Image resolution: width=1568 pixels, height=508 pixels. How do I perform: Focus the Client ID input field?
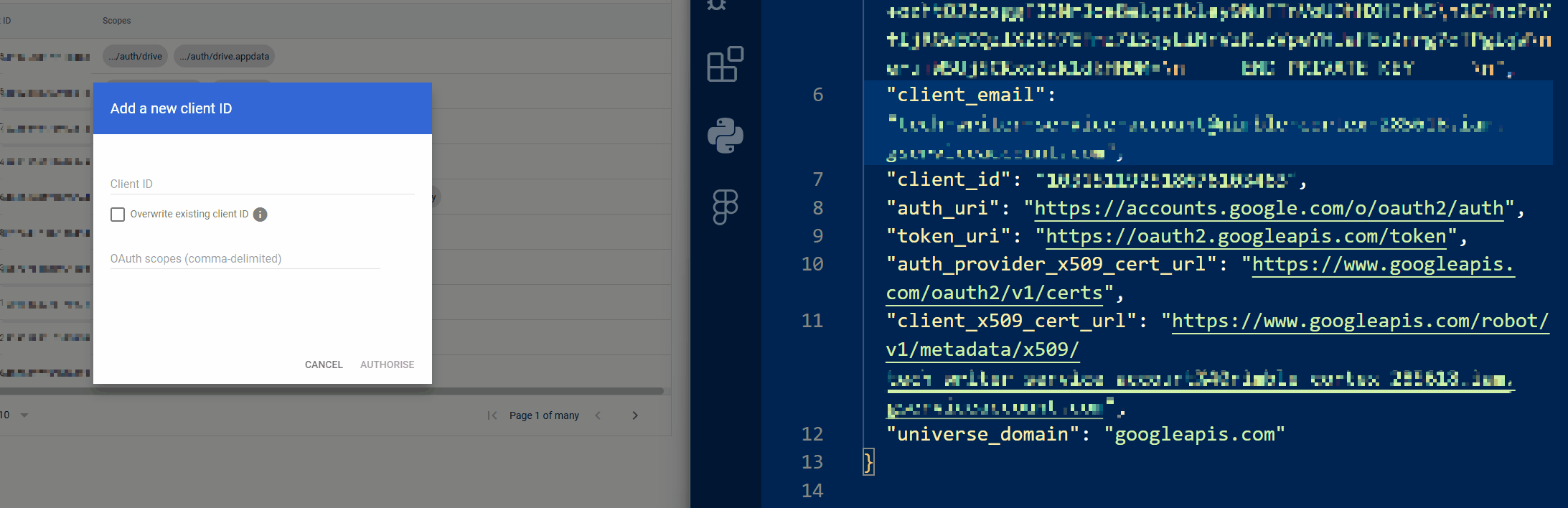[262, 184]
